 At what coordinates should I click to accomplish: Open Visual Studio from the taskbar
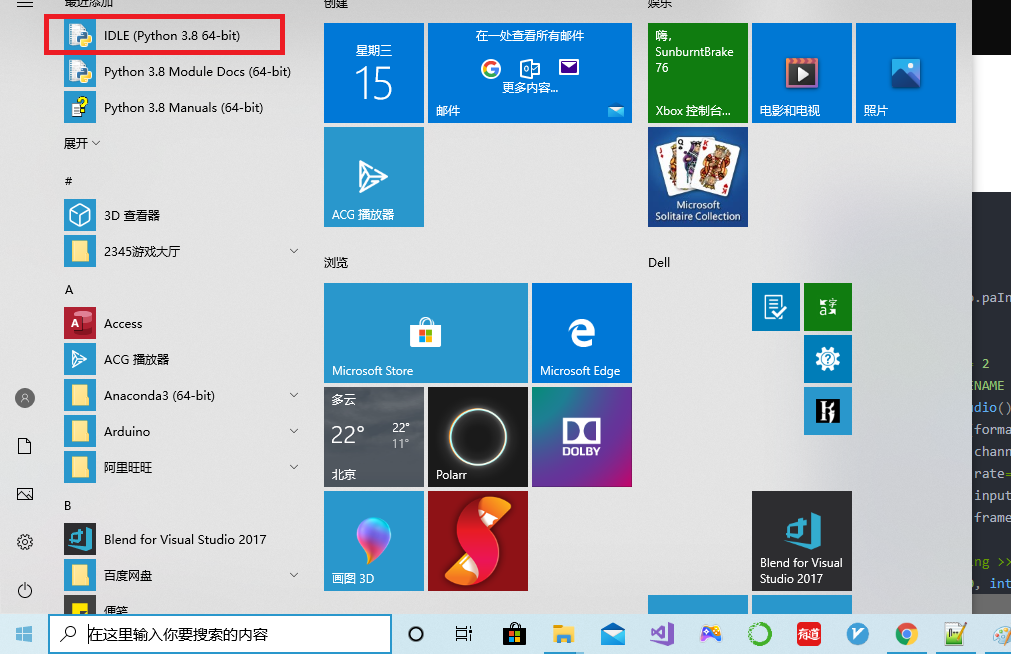click(662, 635)
